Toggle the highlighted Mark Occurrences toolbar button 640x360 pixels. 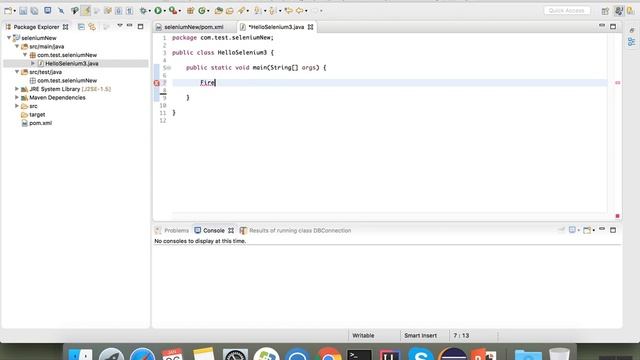click(x=86, y=11)
